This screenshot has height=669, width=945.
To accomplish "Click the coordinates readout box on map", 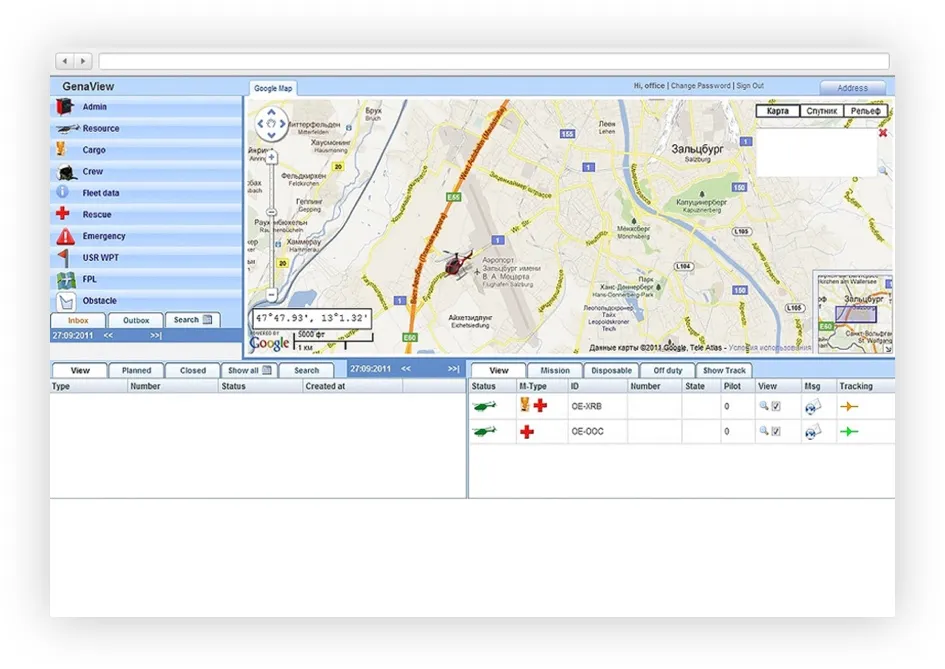I will click(312, 318).
